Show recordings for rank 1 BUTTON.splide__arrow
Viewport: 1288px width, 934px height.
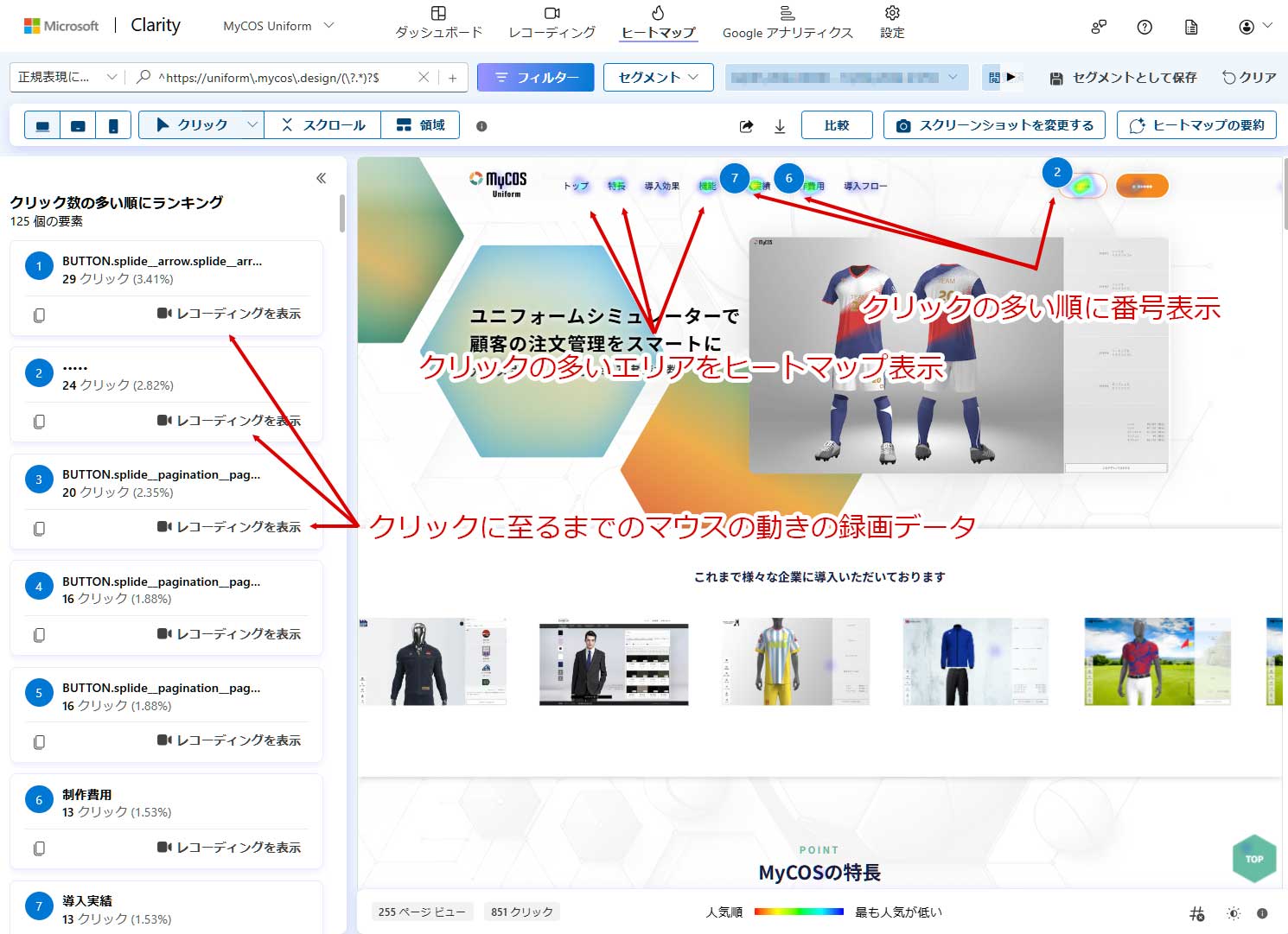click(x=229, y=314)
